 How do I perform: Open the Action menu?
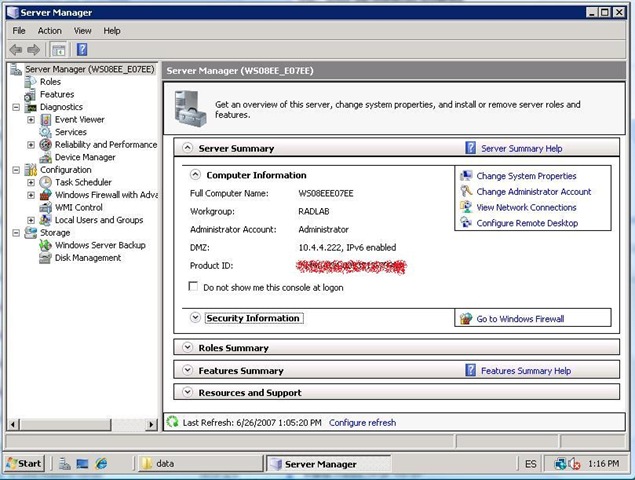coord(49,31)
